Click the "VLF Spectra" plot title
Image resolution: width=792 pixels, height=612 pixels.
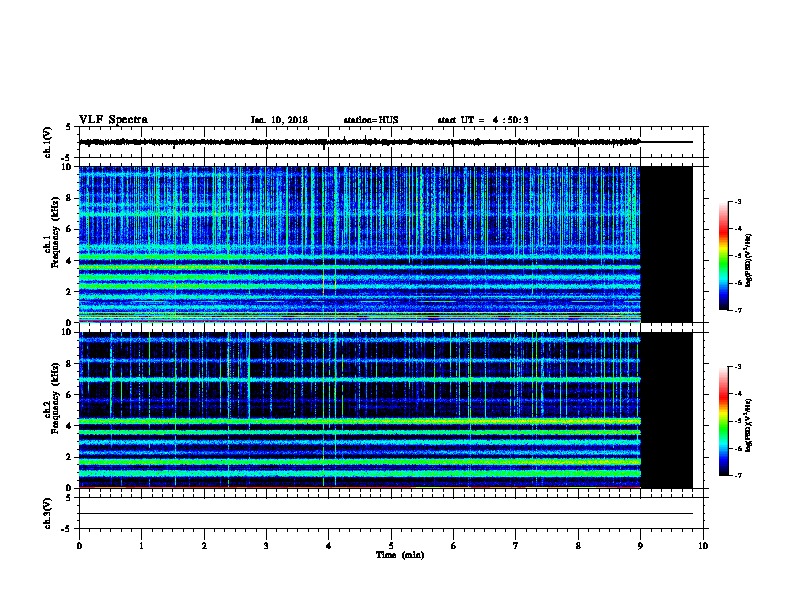pos(113,120)
